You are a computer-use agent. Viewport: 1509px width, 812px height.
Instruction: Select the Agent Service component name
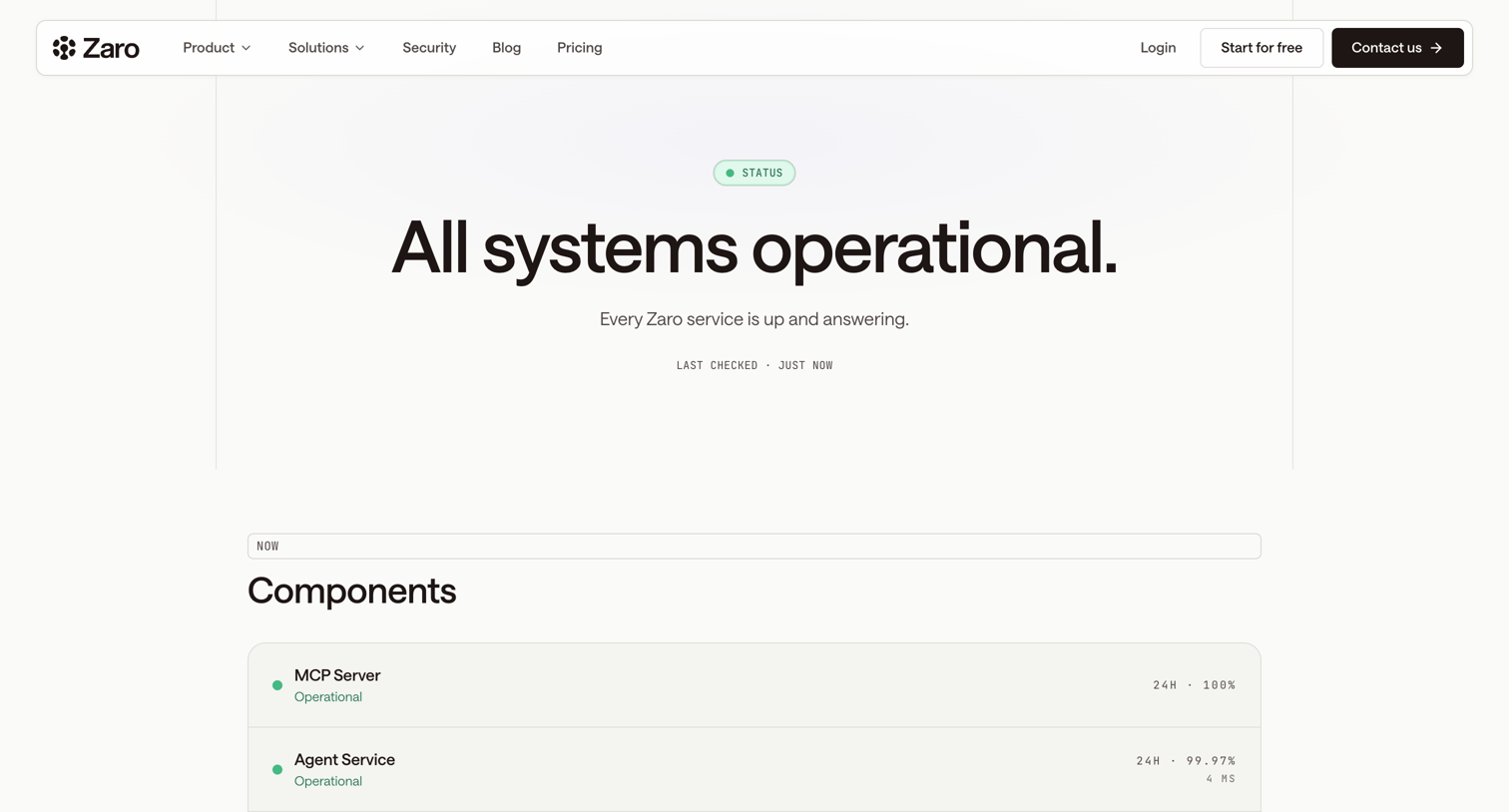344,759
